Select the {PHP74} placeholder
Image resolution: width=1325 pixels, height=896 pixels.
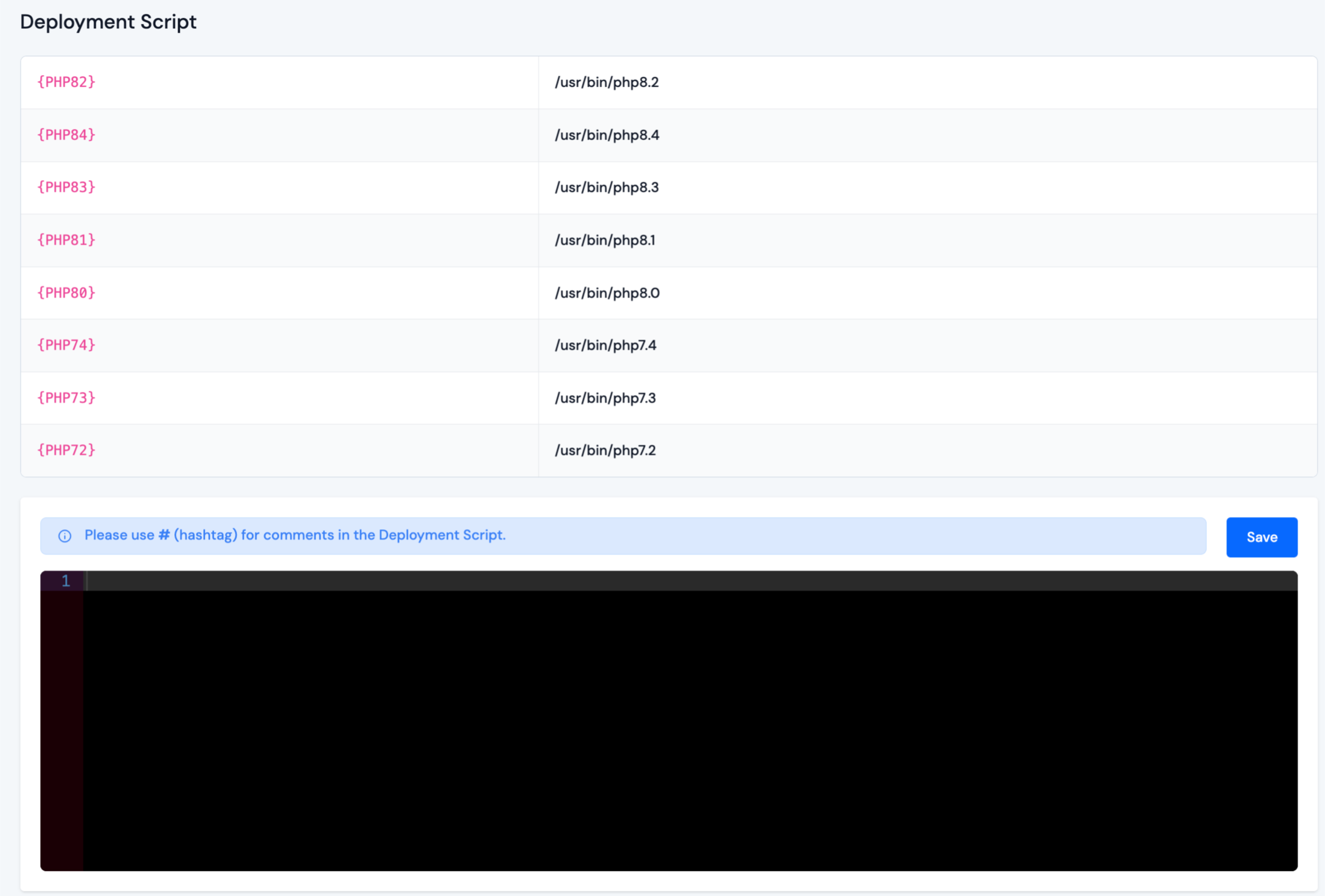[x=66, y=345]
